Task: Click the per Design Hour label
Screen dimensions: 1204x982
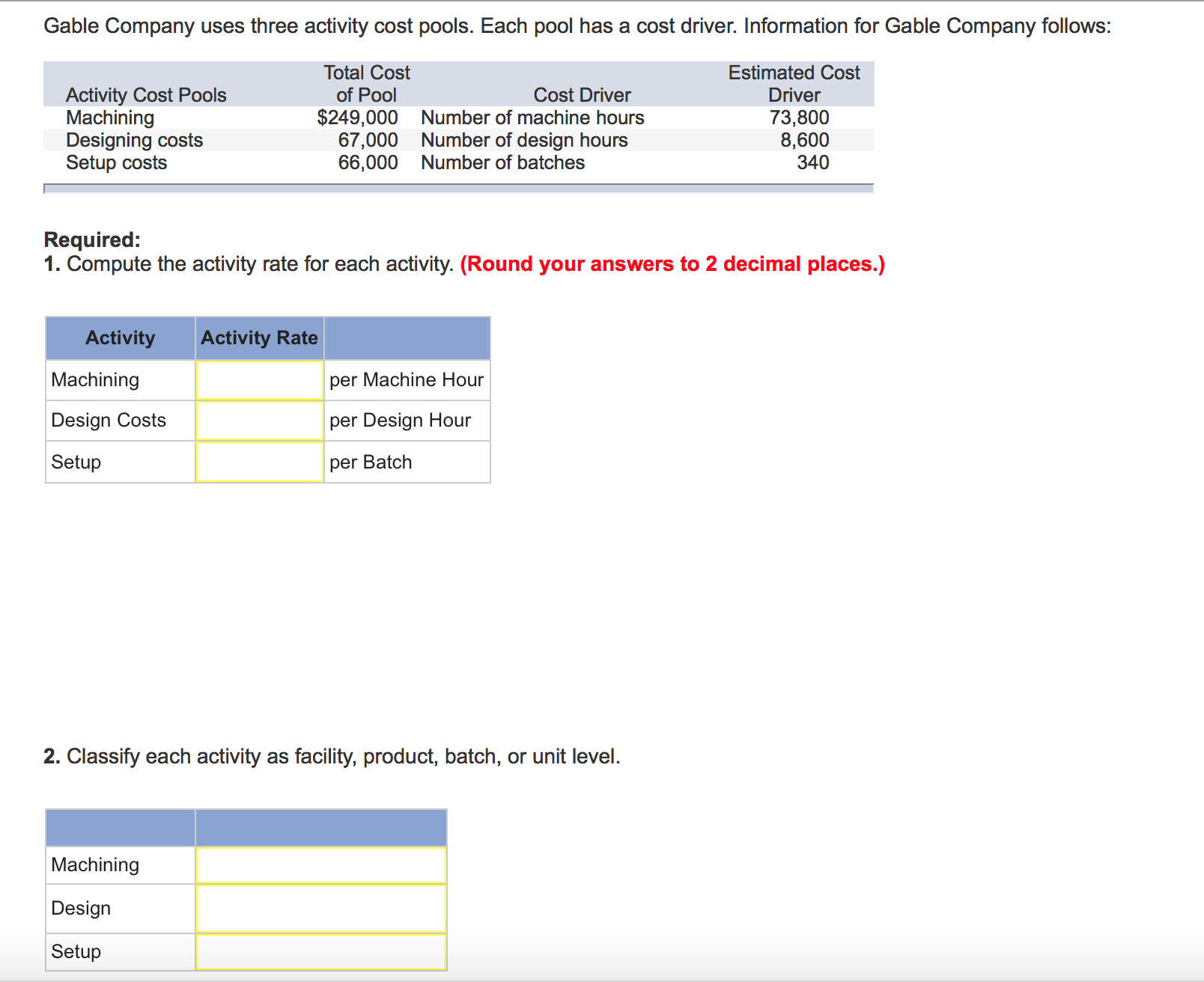Action: (x=400, y=420)
